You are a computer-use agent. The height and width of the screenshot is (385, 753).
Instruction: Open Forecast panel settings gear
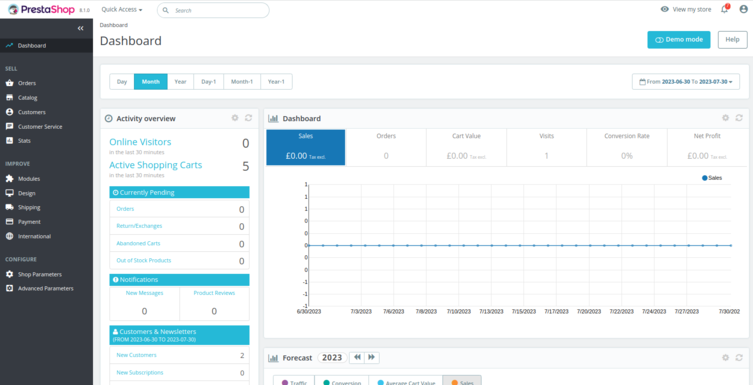pyautogui.click(x=726, y=358)
